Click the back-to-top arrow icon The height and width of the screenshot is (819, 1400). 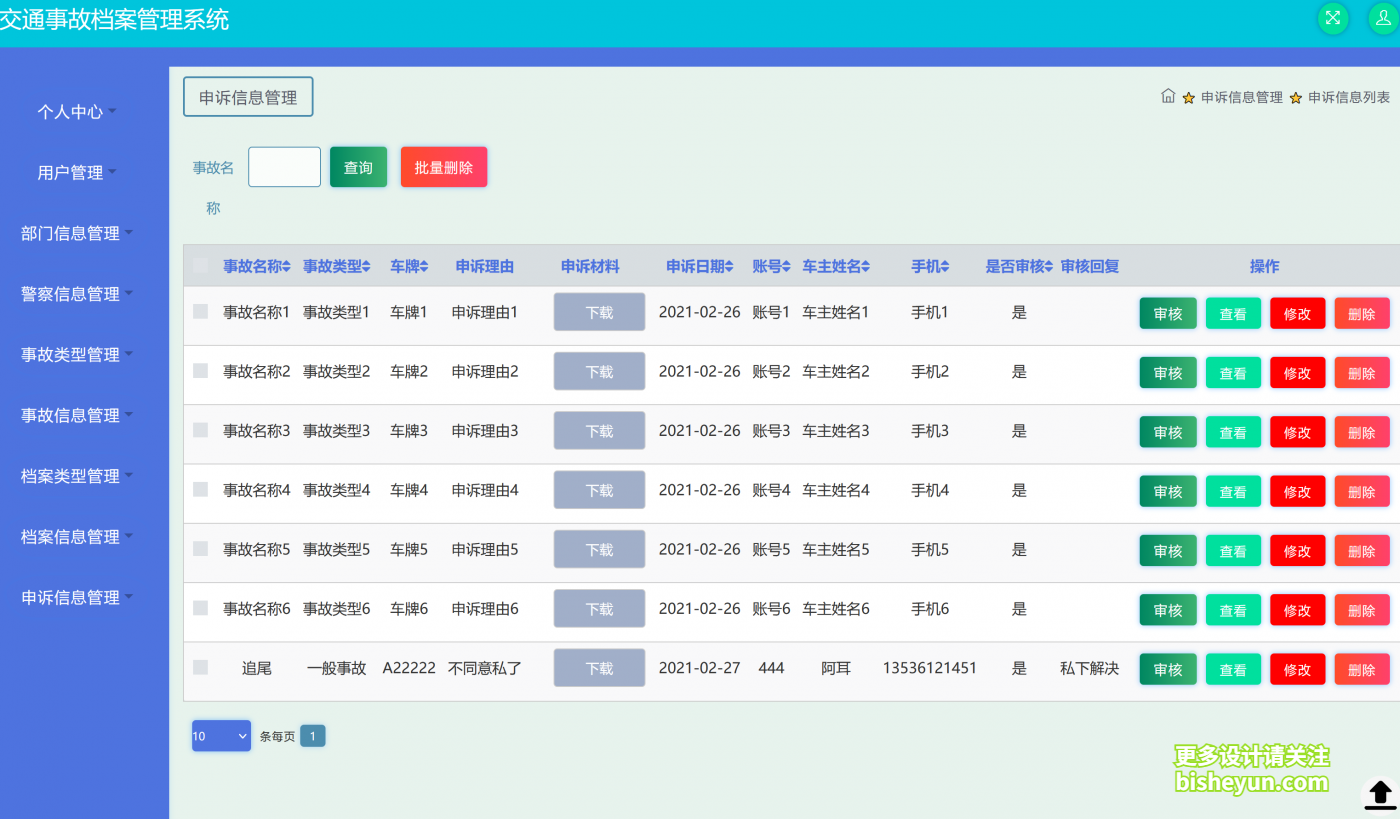click(1378, 794)
